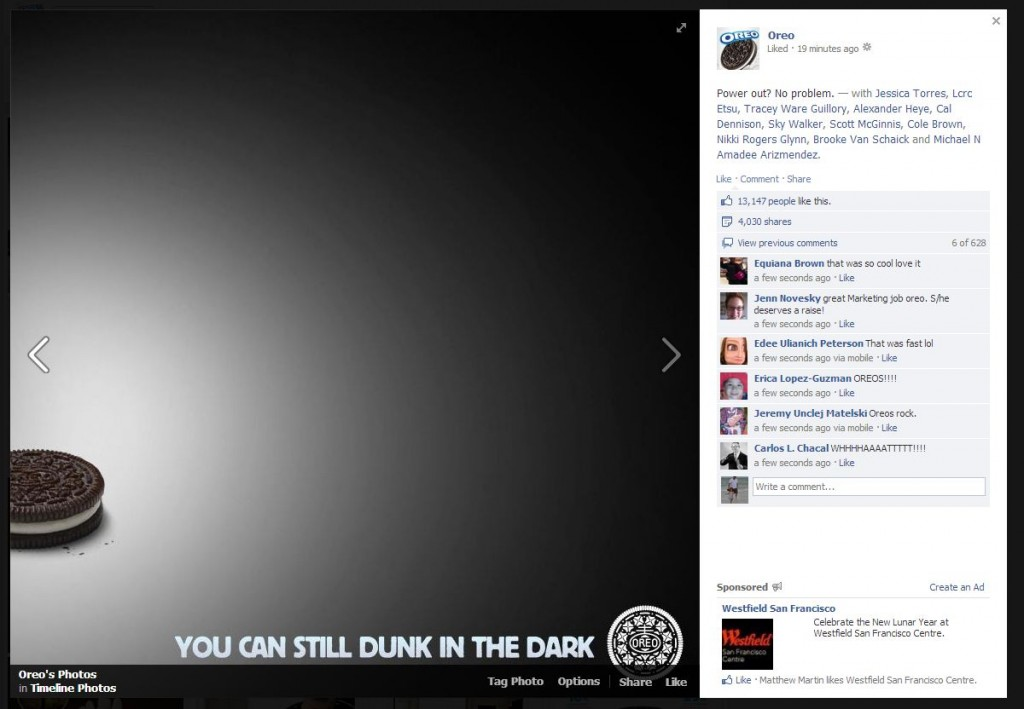Type in the Write a comment field
1024x709 pixels.
[x=868, y=487]
